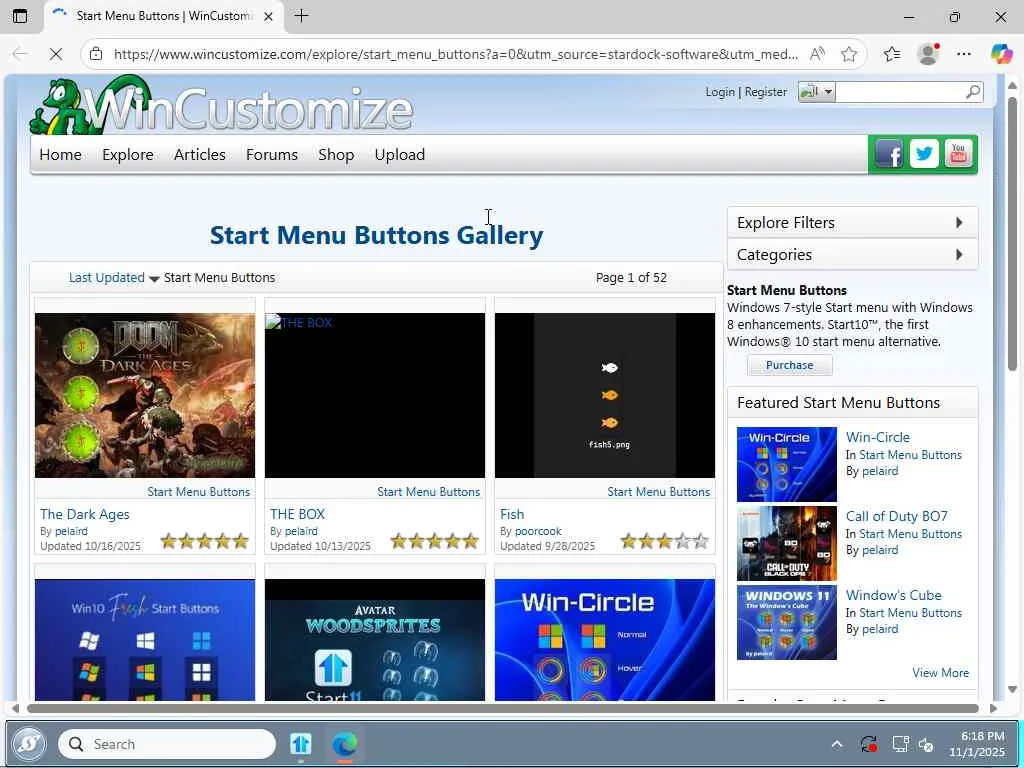Screen dimensions: 1024x768
Task: Rate The Dark Ages with stars
Action: (x=204, y=541)
